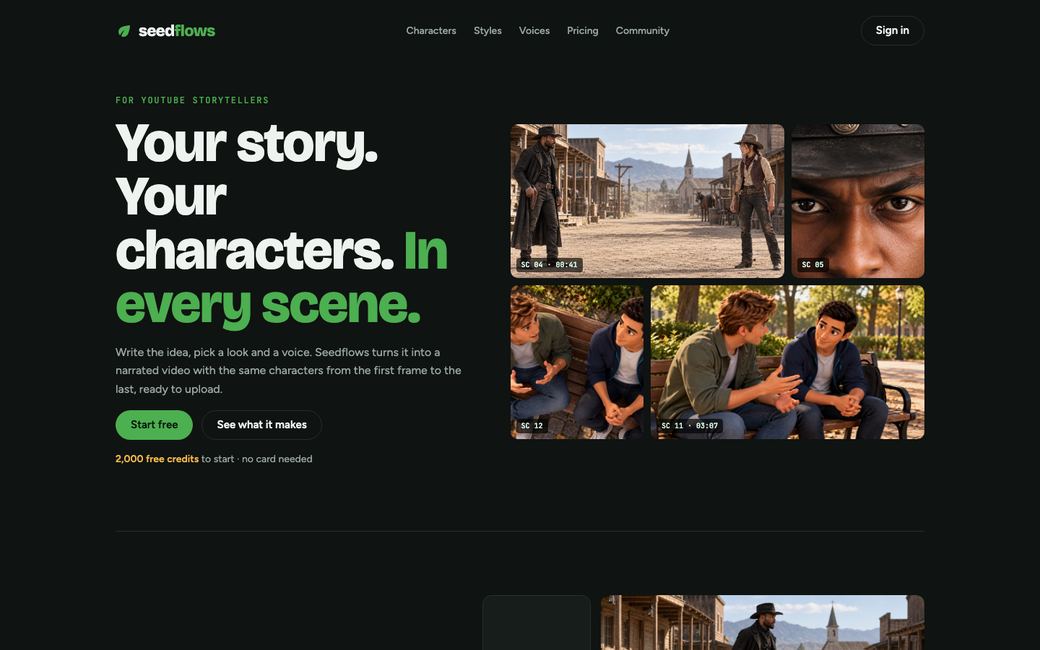Click the green Start free button
The height and width of the screenshot is (650, 1040).
[x=154, y=424]
